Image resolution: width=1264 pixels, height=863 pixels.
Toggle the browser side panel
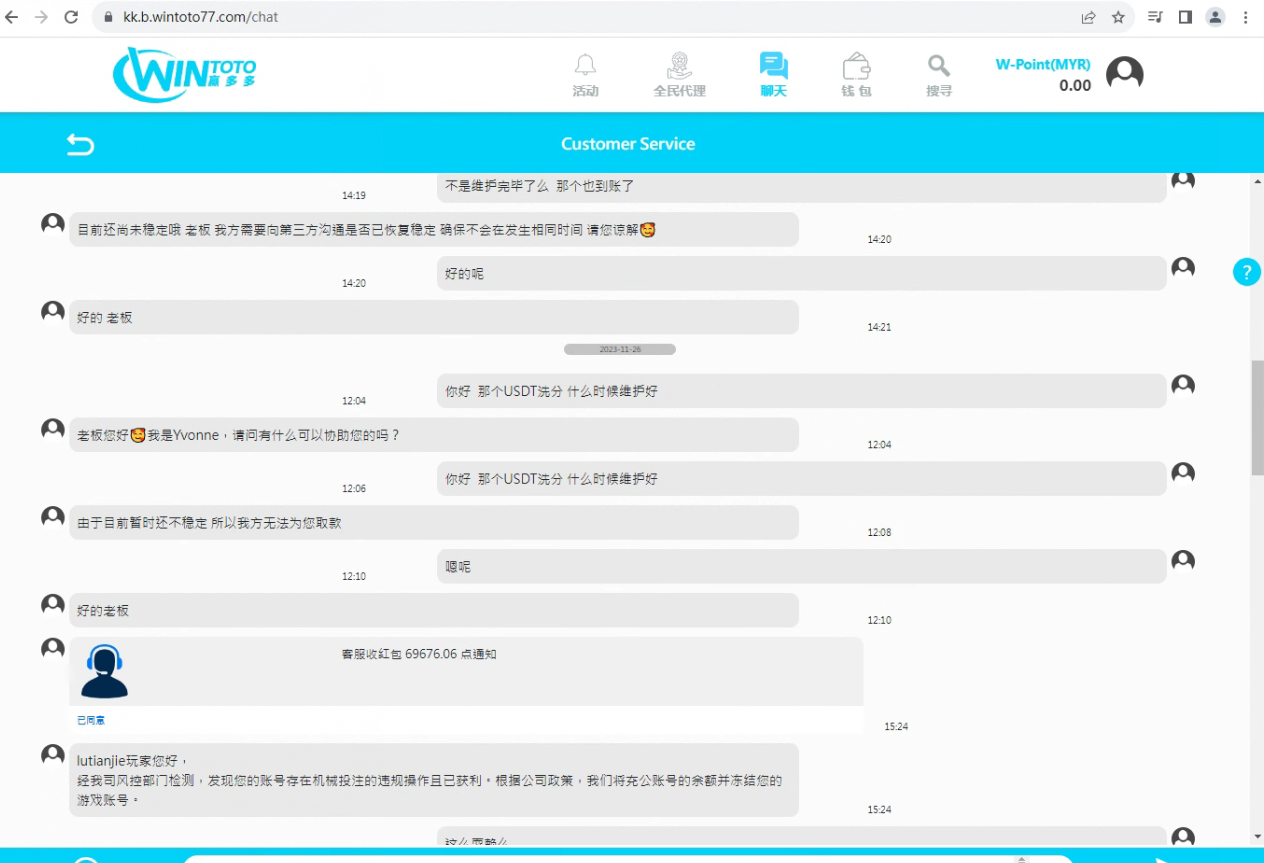coord(1185,17)
